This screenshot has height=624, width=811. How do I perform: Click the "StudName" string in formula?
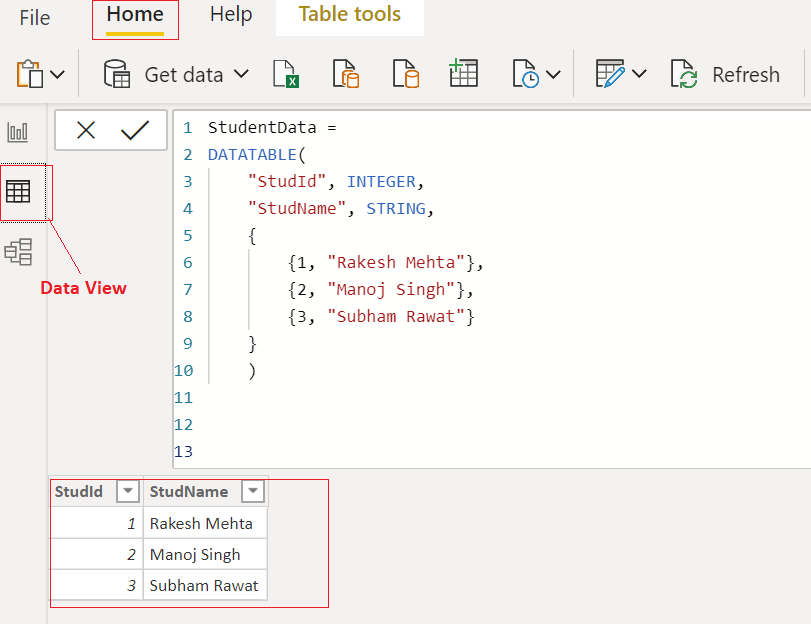(297, 208)
